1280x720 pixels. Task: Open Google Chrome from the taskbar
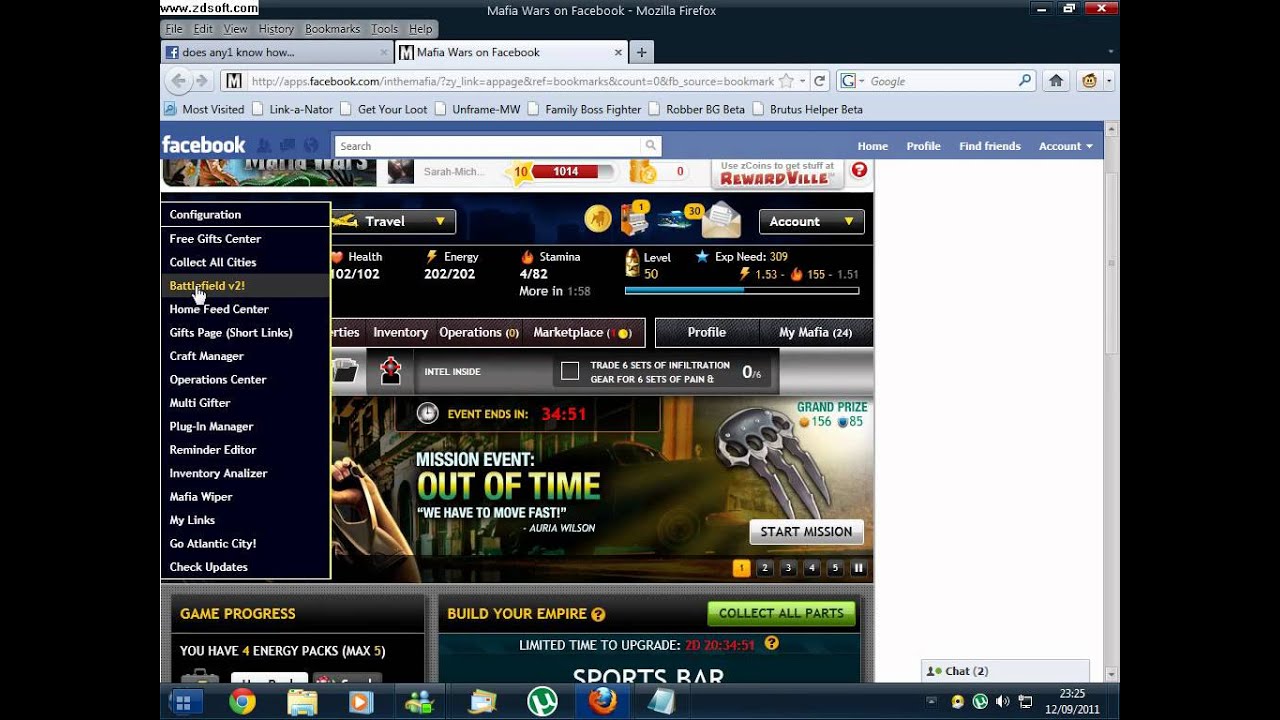point(241,702)
